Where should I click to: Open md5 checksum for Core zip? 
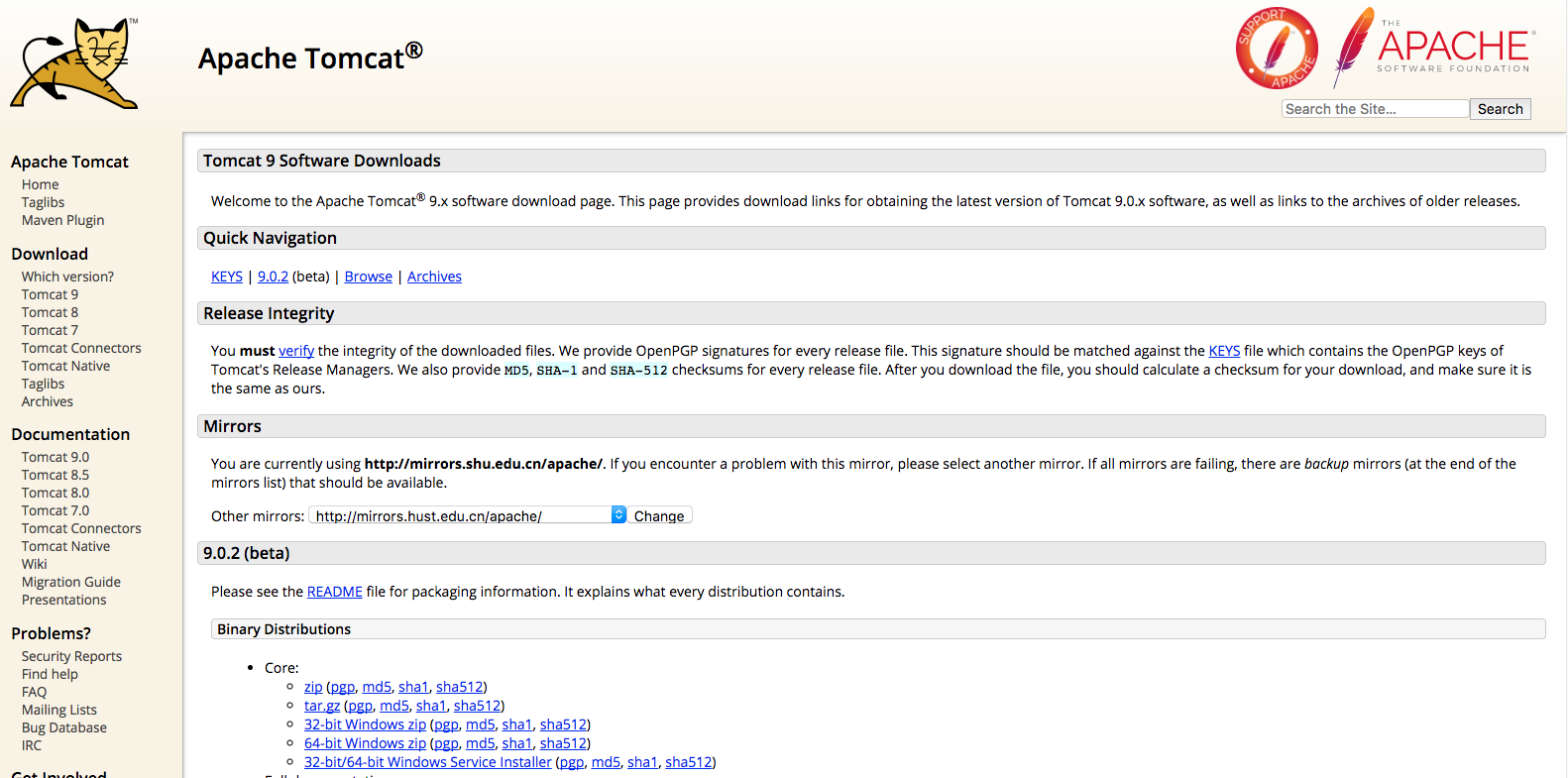(377, 687)
